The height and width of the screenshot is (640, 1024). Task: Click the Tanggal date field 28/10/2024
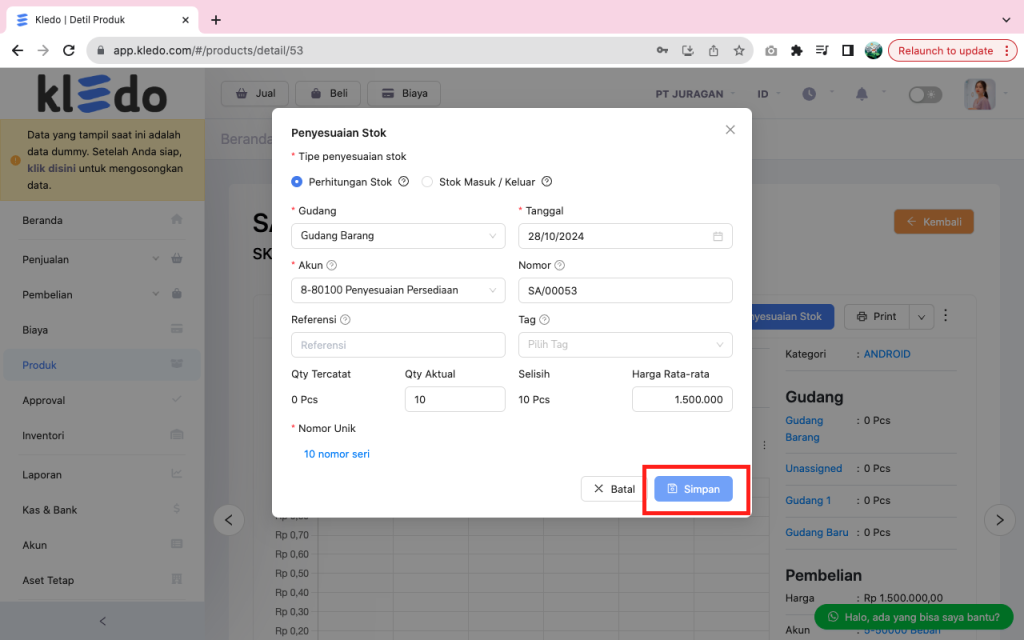coord(625,236)
